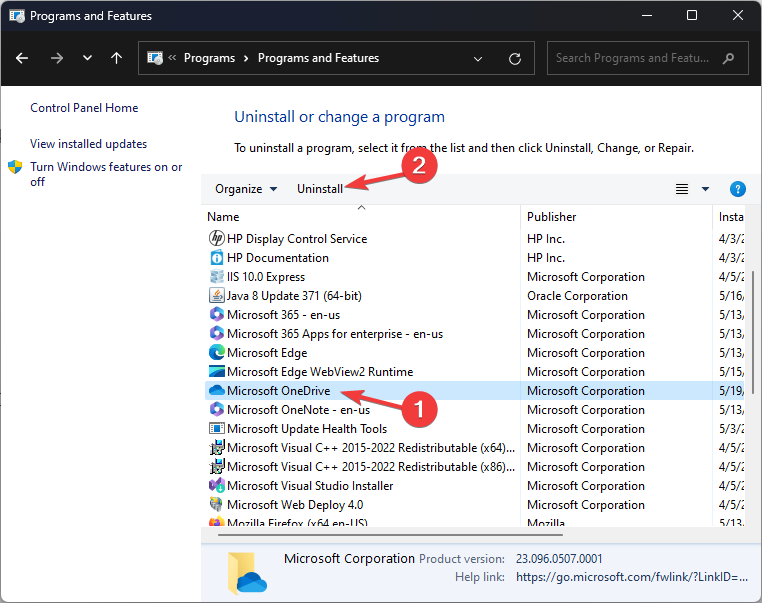This screenshot has height=603, width=762.
Task: Click the Back navigation arrow
Action: click(22, 58)
